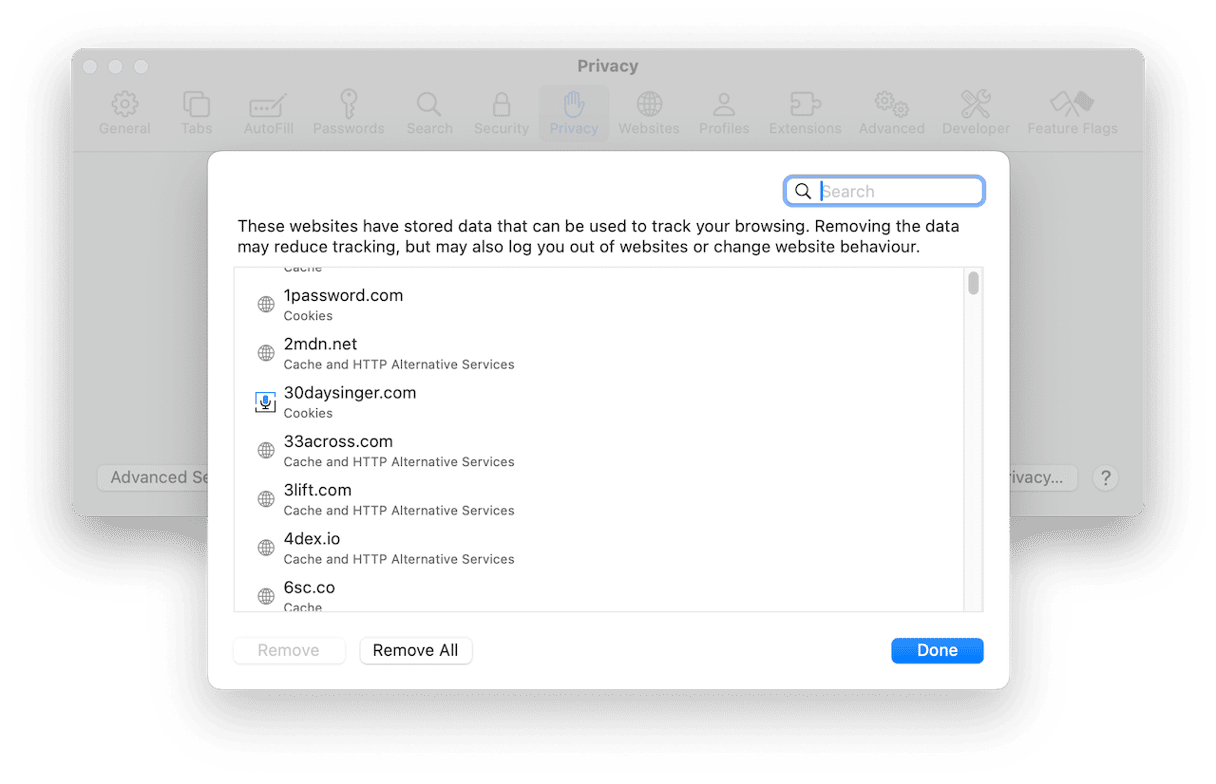Click the blue Done button
The width and height of the screenshot is (1216, 784).
[x=937, y=650]
